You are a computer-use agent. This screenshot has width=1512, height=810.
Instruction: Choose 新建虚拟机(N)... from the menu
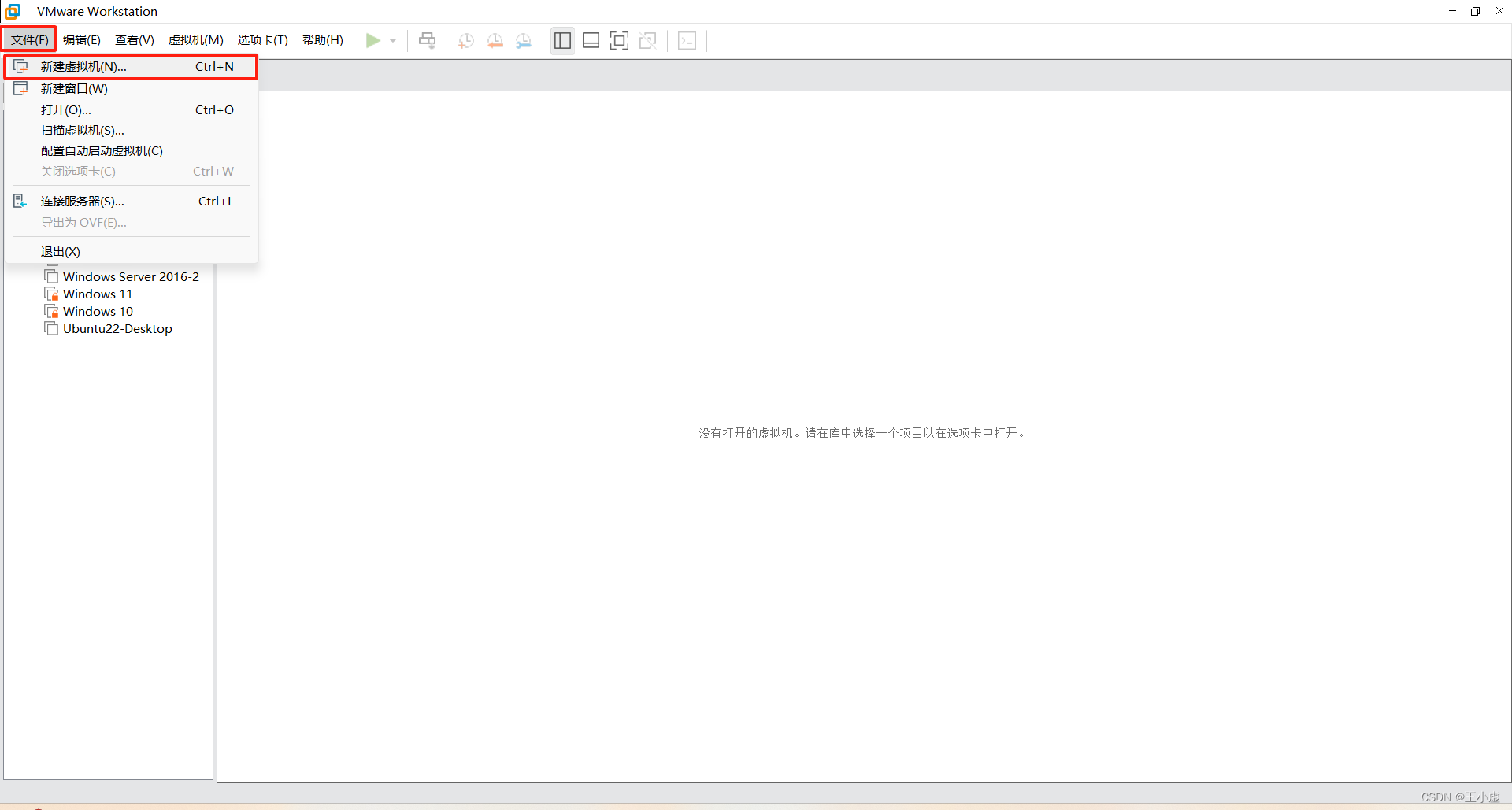point(132,67)
